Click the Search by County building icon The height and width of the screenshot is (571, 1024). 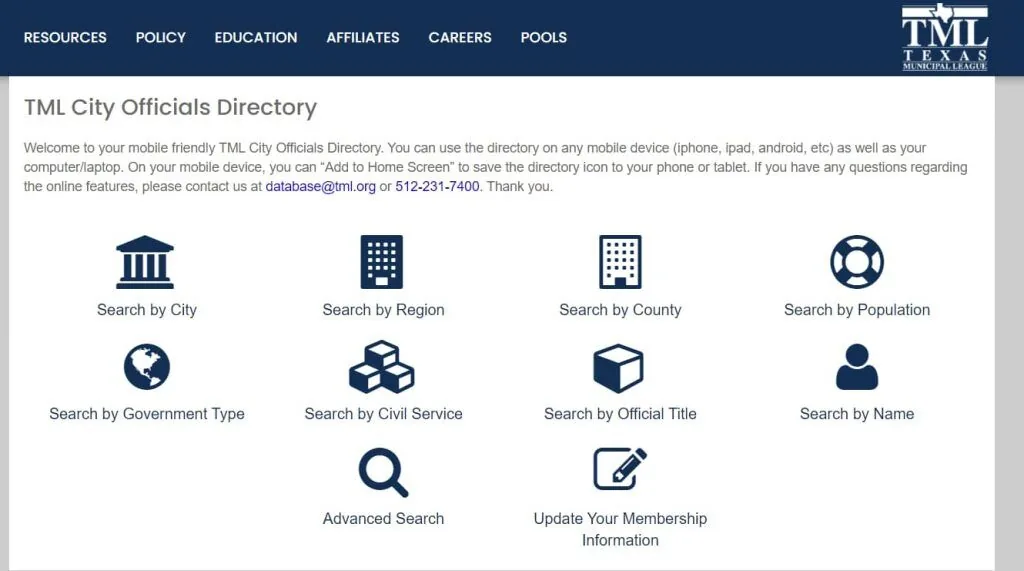tap(620, 262)
